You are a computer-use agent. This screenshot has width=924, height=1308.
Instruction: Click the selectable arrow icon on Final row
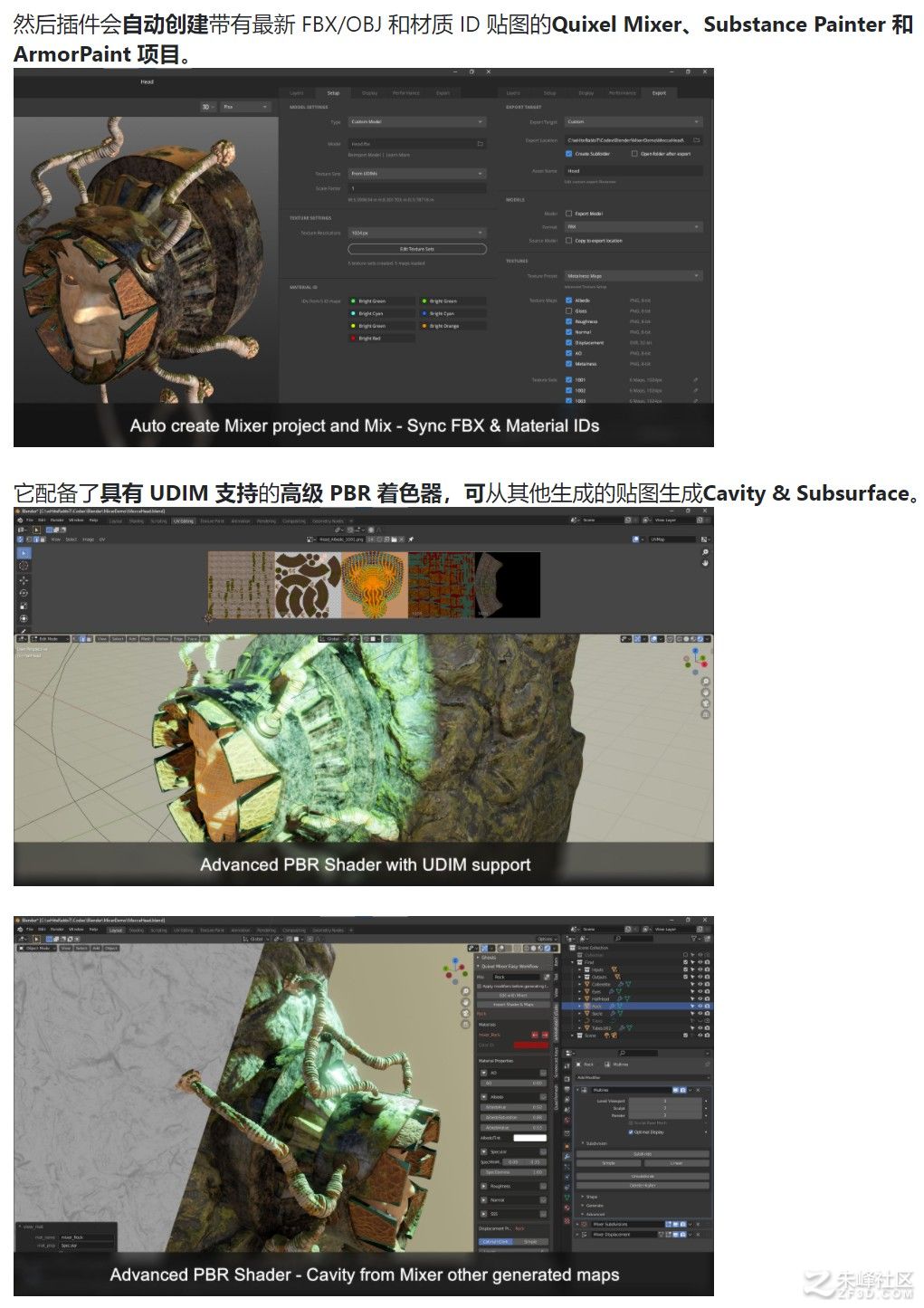click(x=692, y=962)
